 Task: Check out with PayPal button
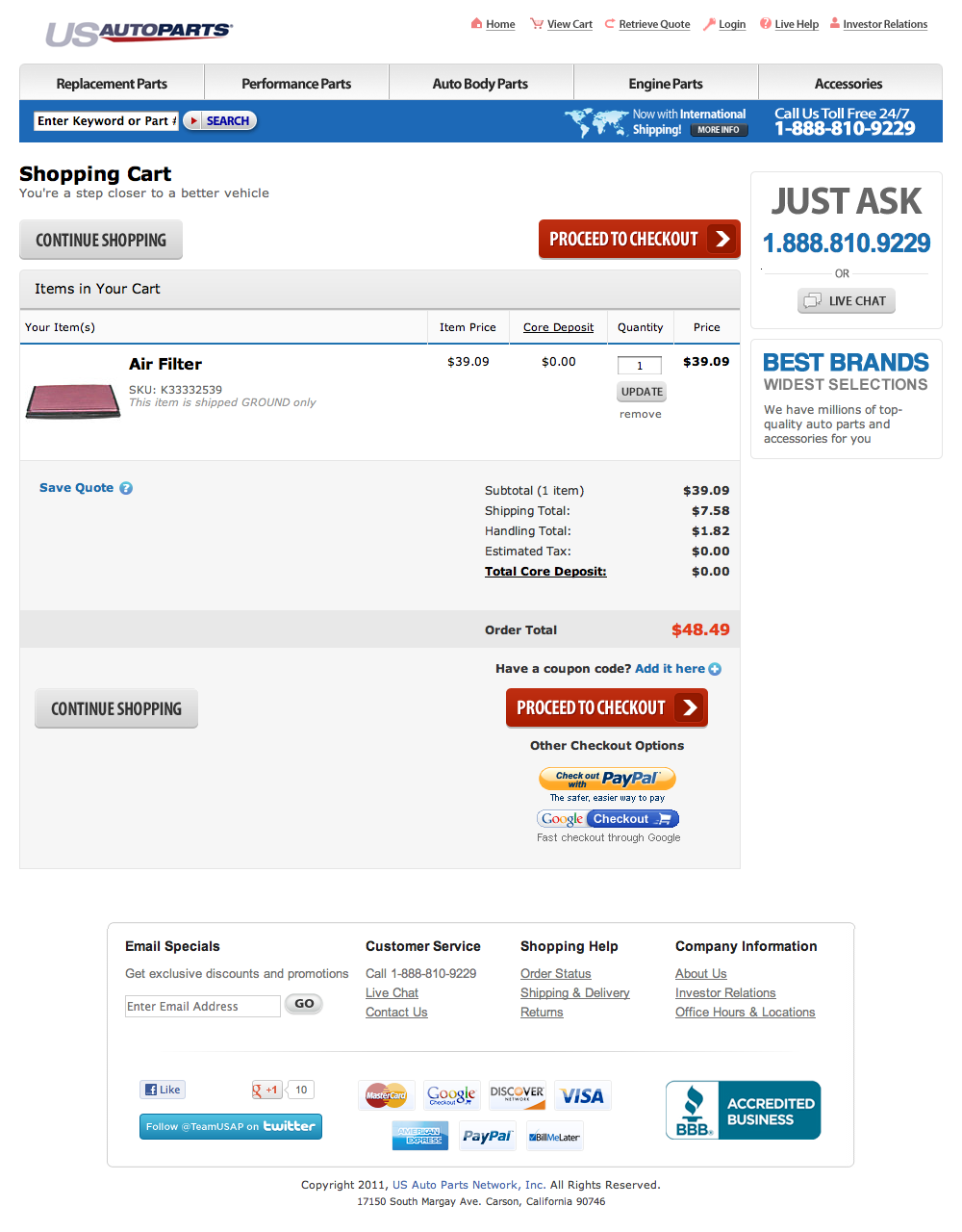[607, 779]
